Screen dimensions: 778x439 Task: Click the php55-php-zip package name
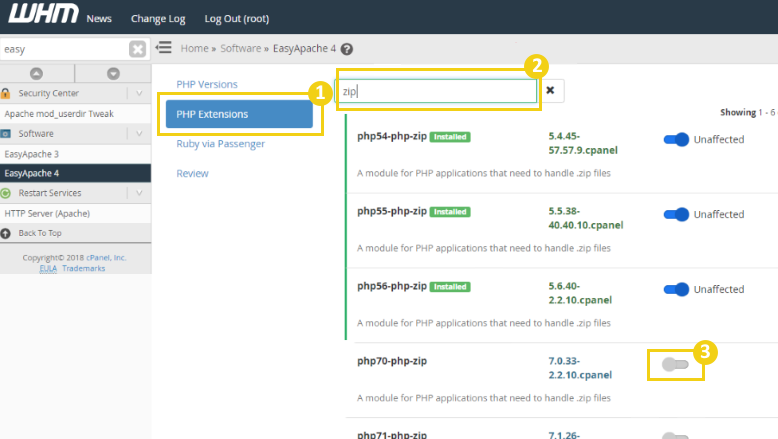(391, 211)
